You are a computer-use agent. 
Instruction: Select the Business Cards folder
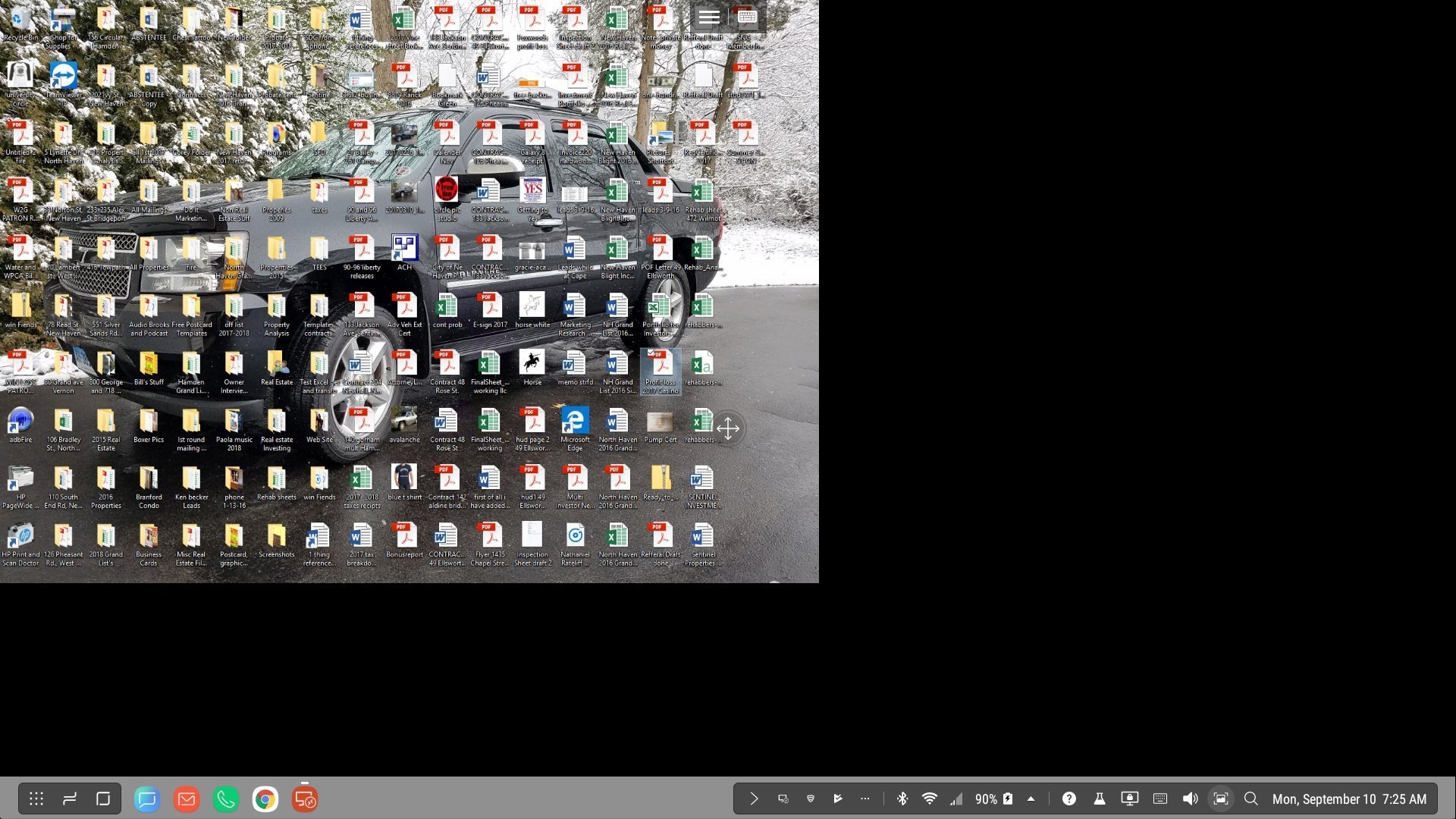tap(149, 544)
